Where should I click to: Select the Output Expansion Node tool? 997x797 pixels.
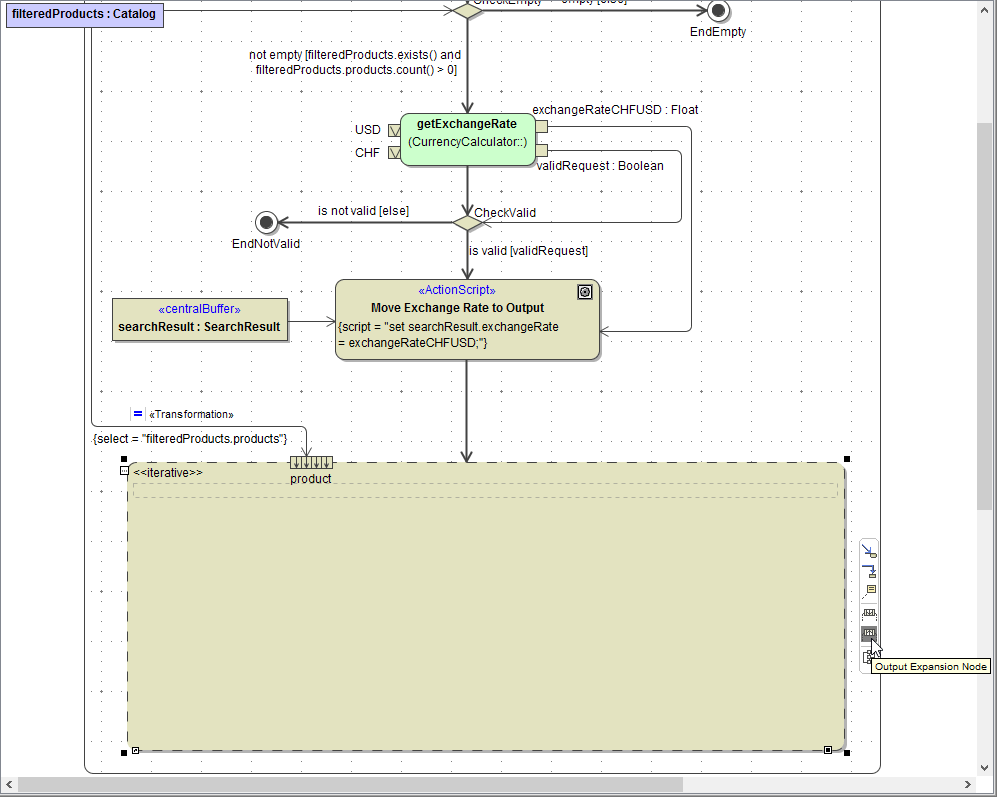coord(868,633)
